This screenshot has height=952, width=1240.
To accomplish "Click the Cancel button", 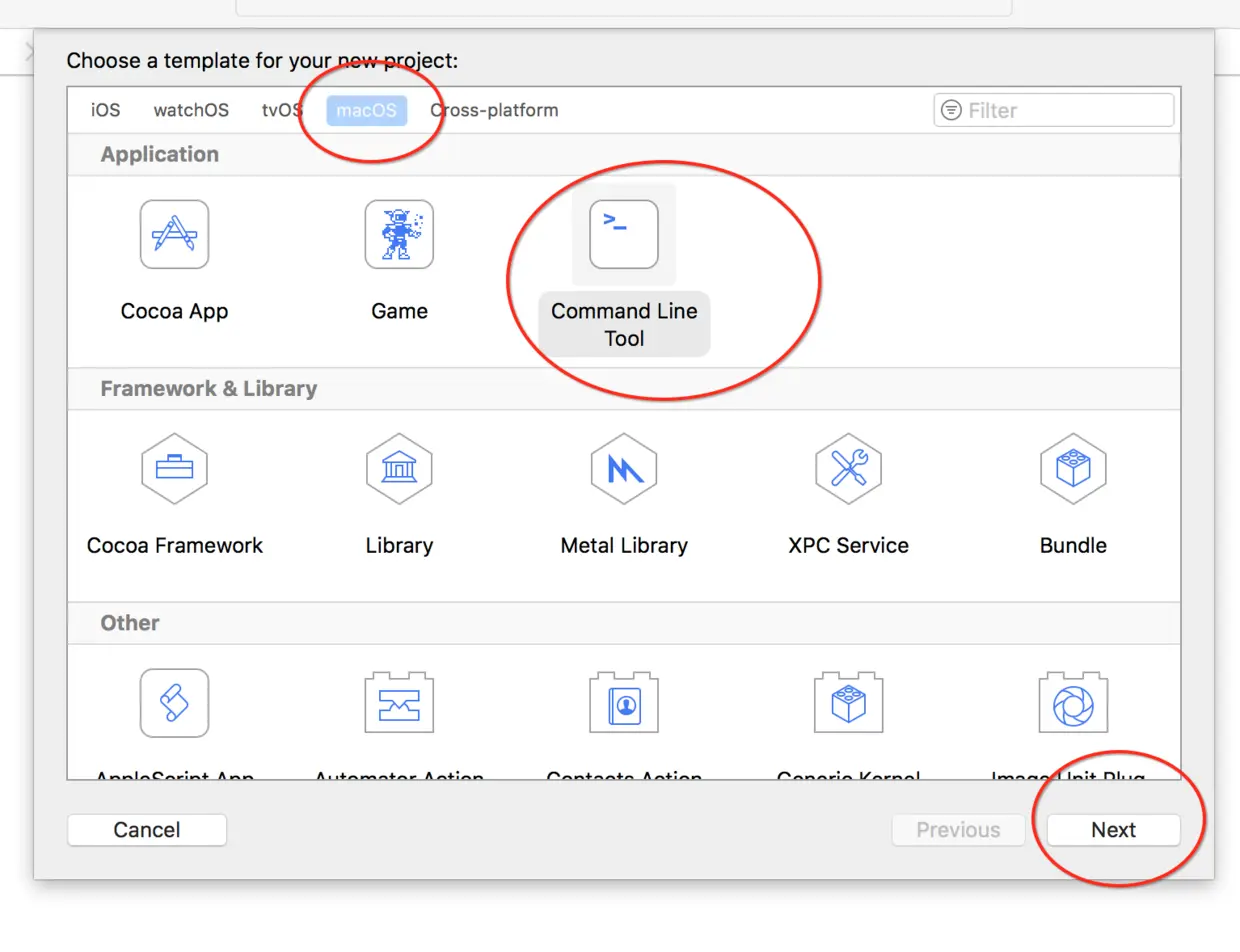I will (x=147, y=830).
